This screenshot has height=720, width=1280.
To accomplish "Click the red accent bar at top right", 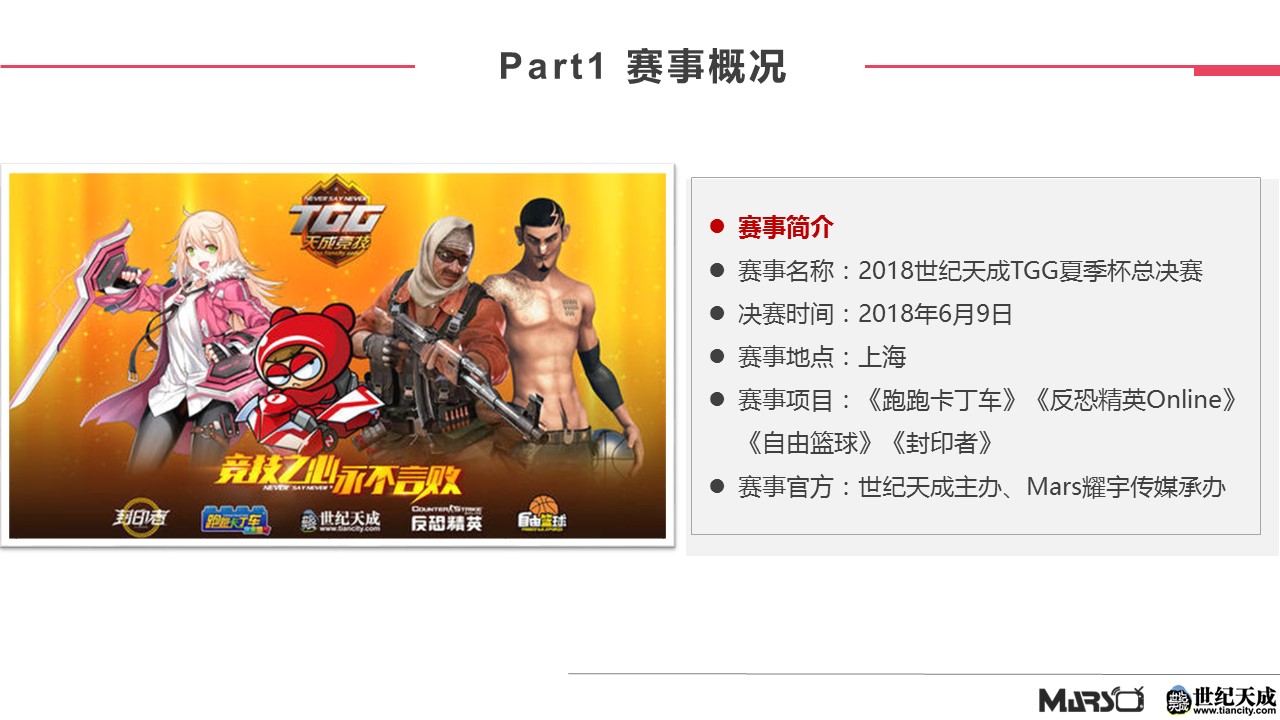I will pos(1237,71).
